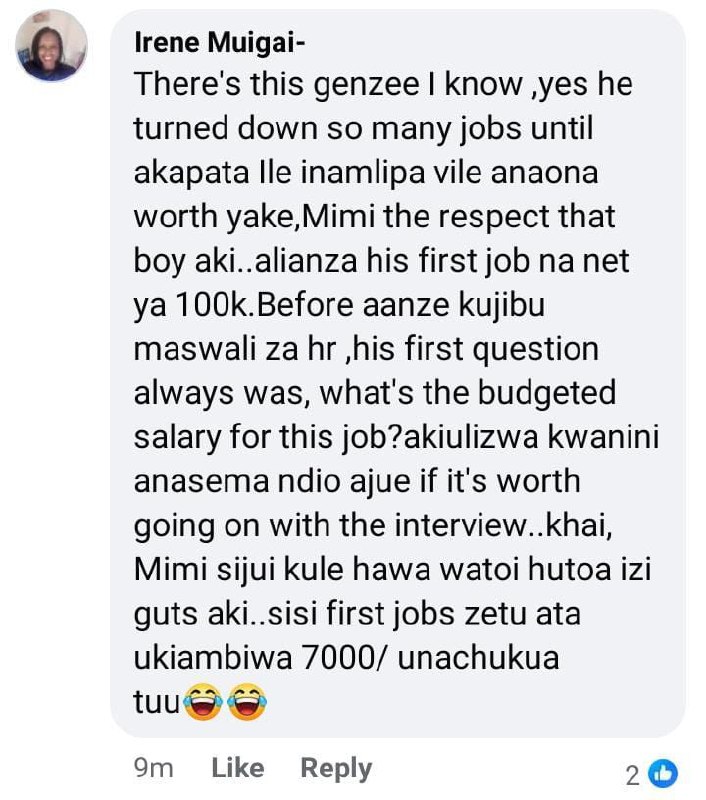The image size is (706, 800).
Task: Click "maswali za hr" text
Action: click(x=235, y=349)
